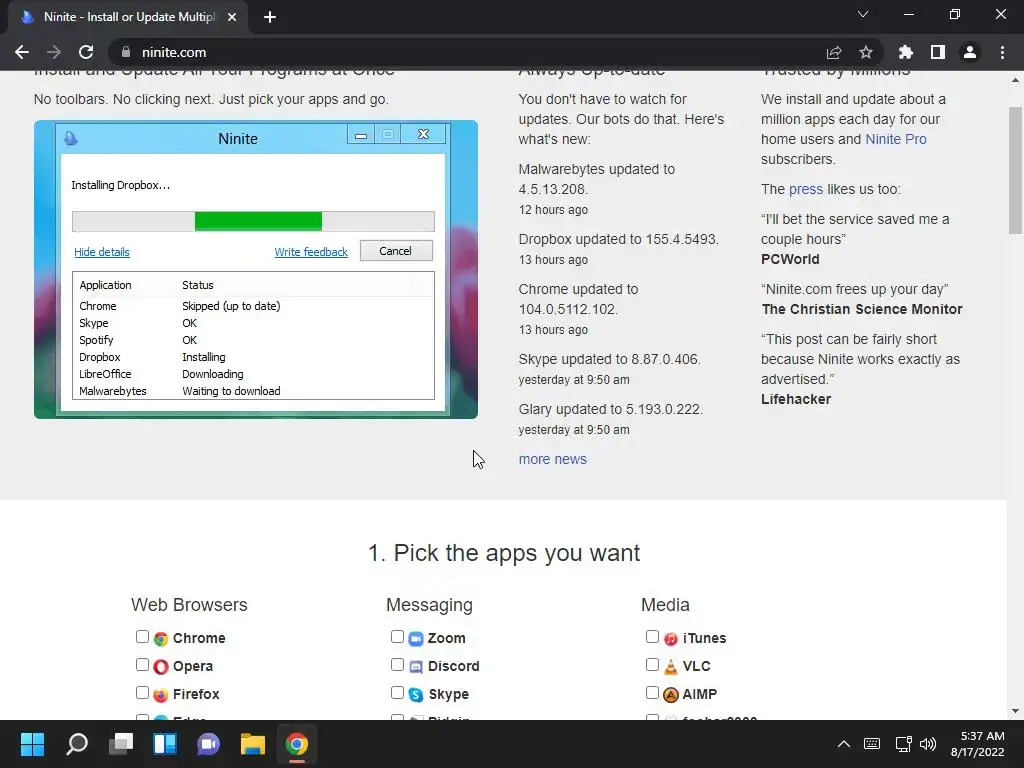Open the Chrome profile icon
Viewport: 1024px width, 768px height.
pos(970,52)
